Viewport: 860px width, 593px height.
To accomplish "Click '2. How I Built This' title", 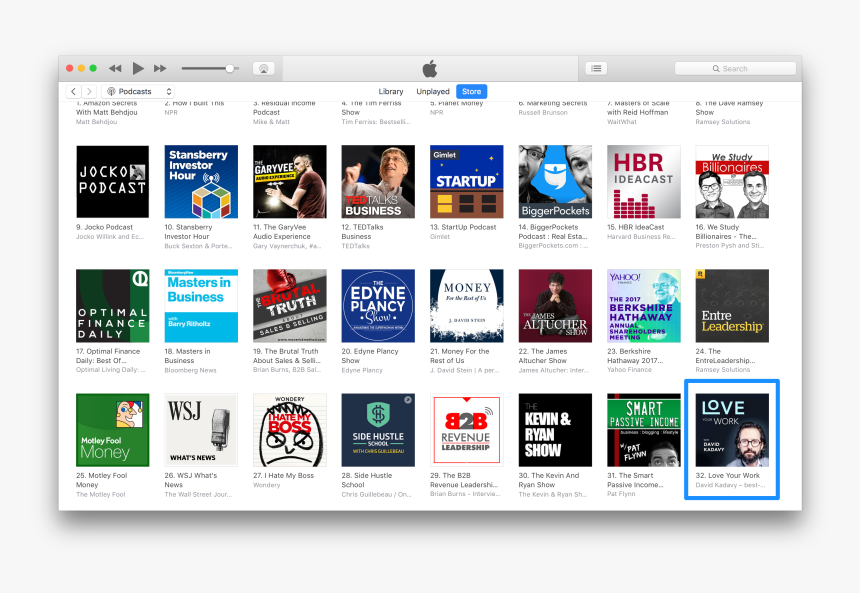I will pyautogui.click(x=194, y=103).
